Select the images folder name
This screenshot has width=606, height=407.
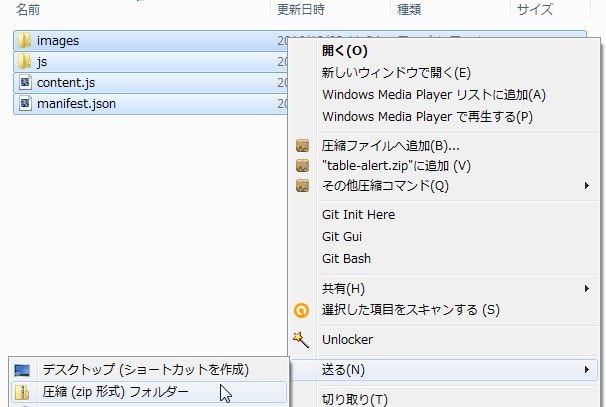[x=58, y=41]
